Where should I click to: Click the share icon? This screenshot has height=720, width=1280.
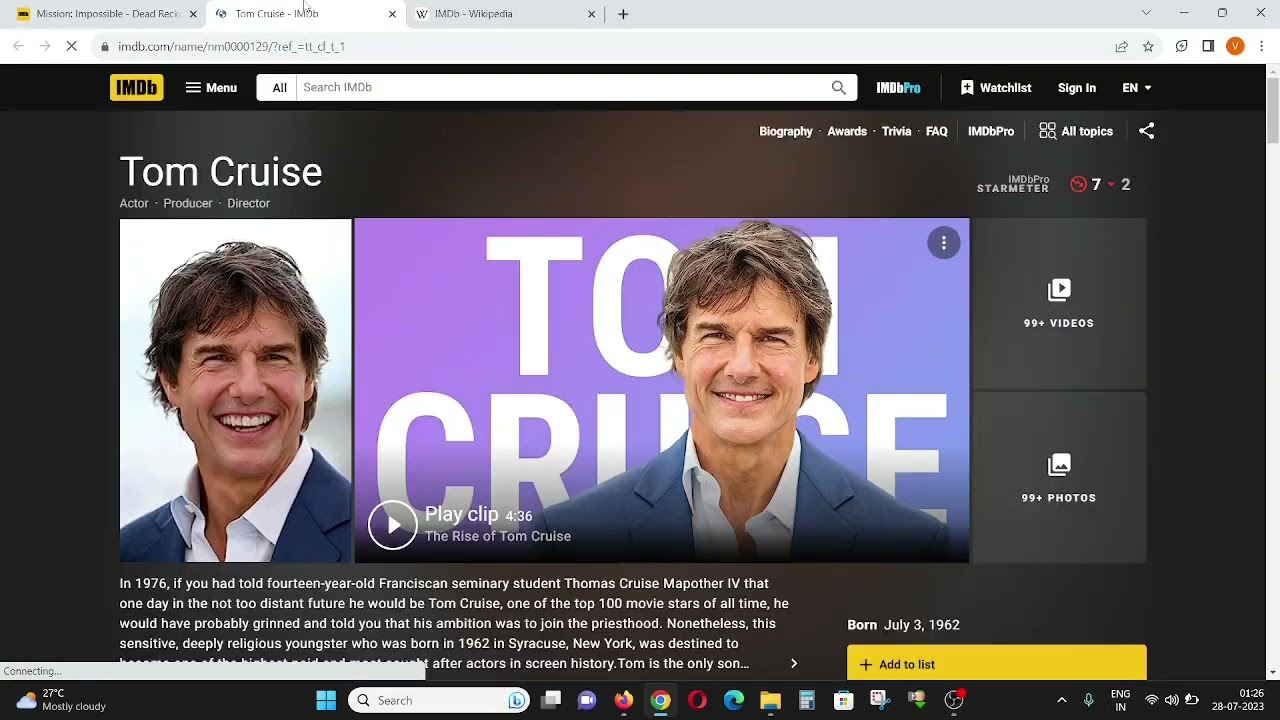pyautogui.click(x=1147, y=131)
